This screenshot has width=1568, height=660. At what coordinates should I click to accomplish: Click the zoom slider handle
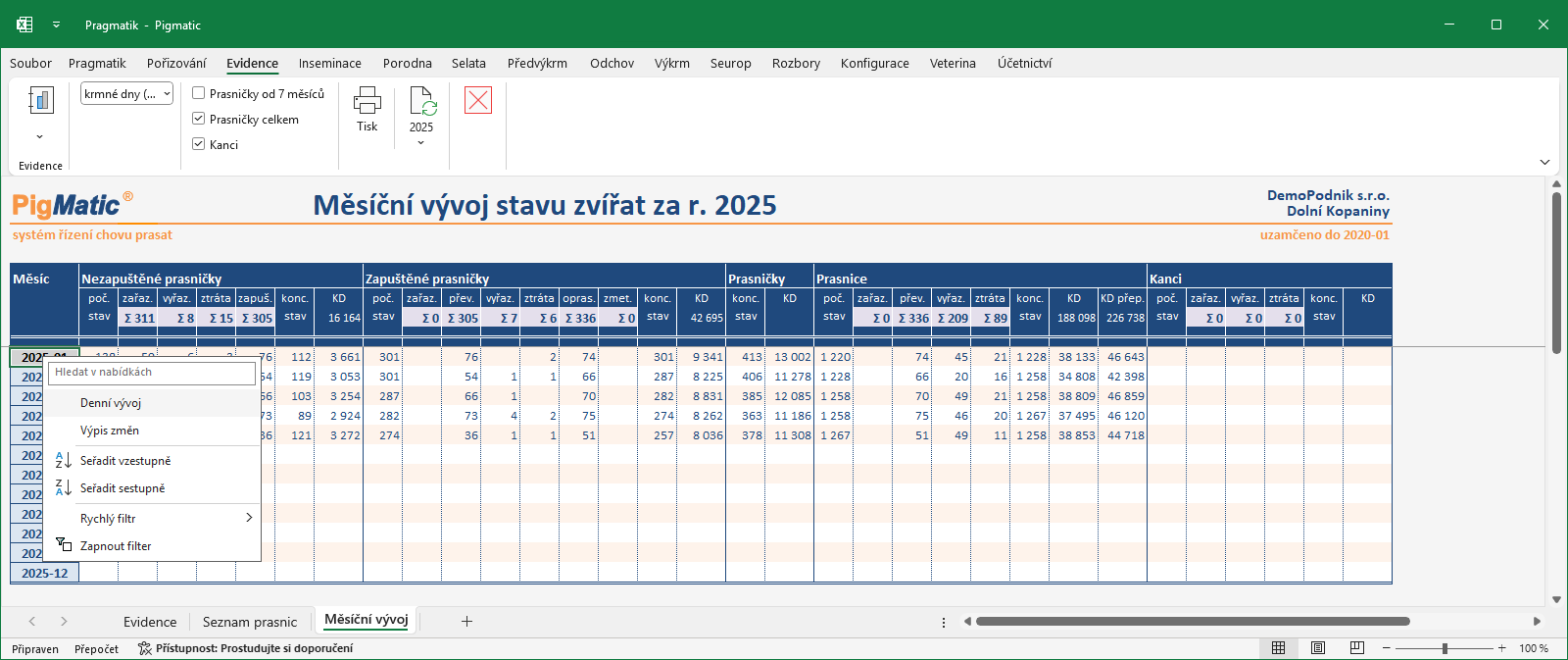1445,648
